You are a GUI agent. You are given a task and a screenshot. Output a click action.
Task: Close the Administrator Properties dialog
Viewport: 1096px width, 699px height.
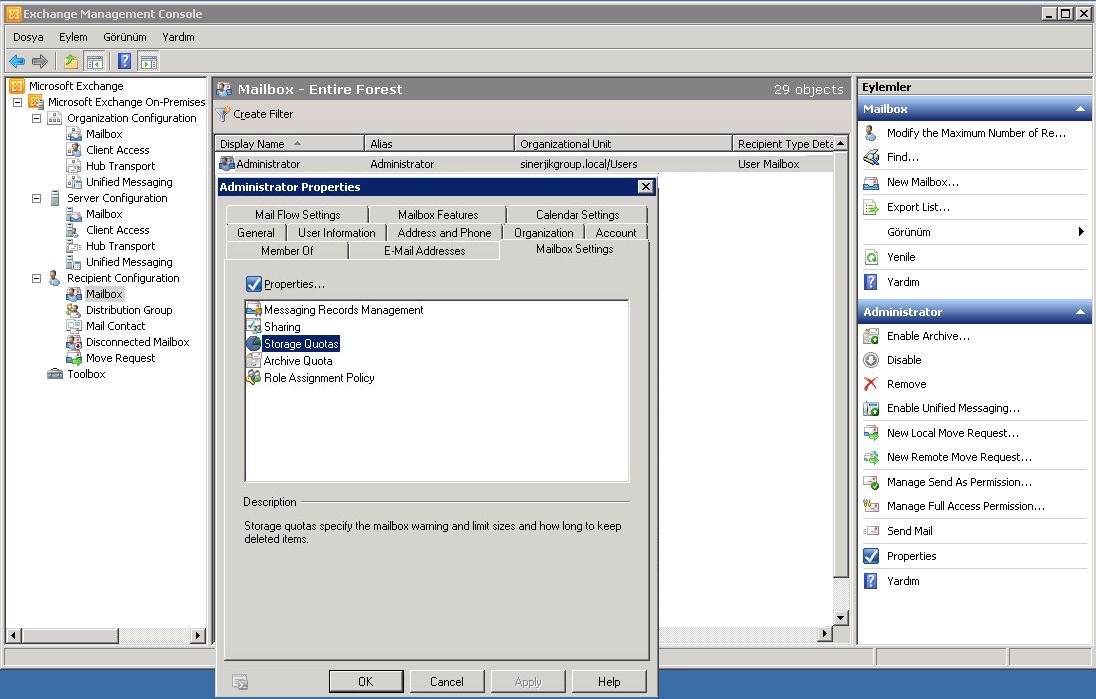pyautogui.click(x=646, y=187)
